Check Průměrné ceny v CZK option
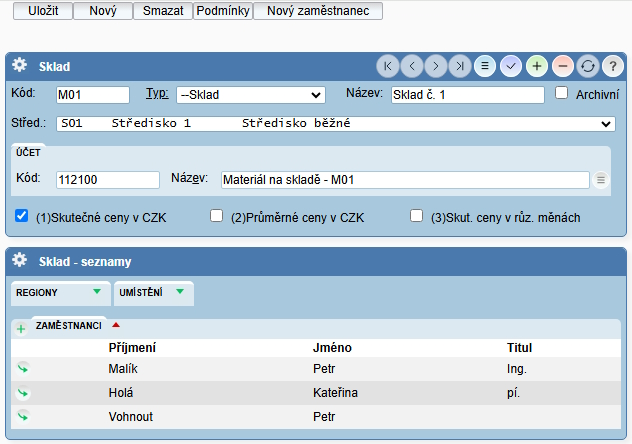 (x=216, y=216)
